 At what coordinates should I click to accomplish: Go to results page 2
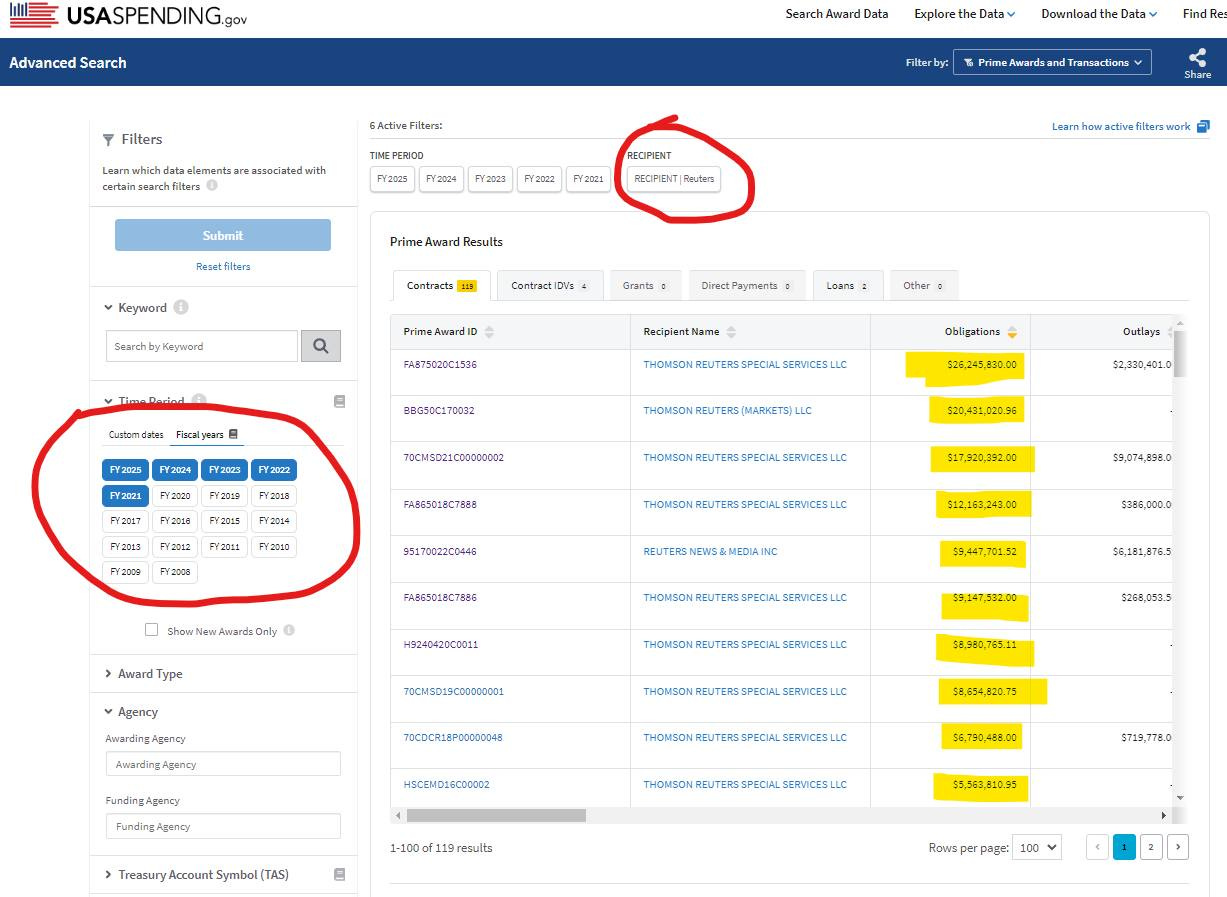coord(1151,847)
